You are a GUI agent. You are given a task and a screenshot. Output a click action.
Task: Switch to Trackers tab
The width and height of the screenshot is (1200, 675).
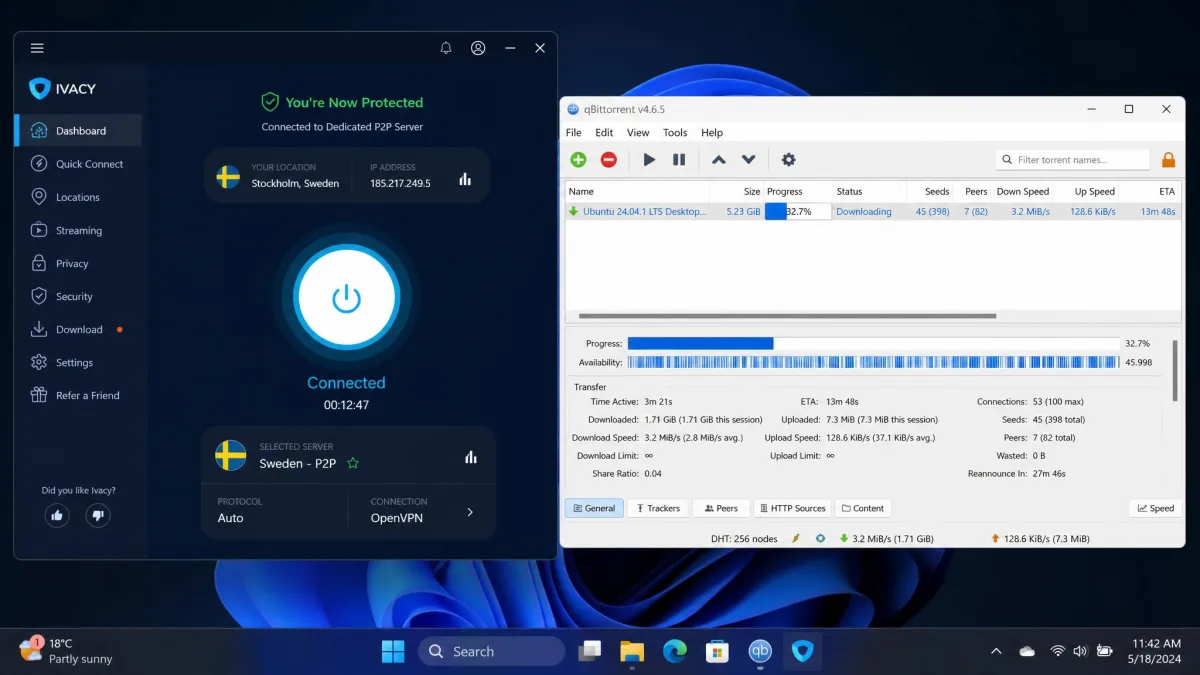pos(658,508)
